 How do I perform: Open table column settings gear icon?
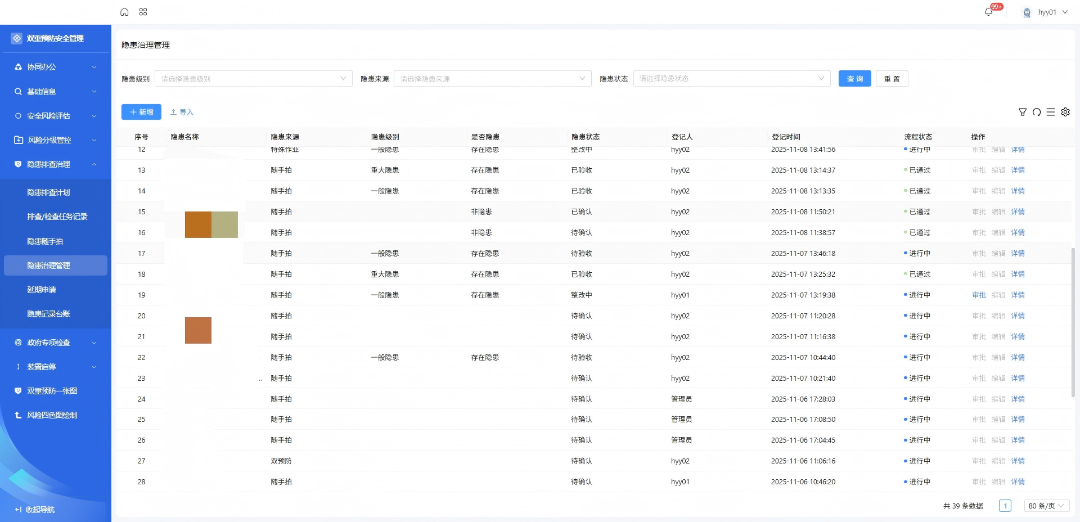tap(1065, 112)
